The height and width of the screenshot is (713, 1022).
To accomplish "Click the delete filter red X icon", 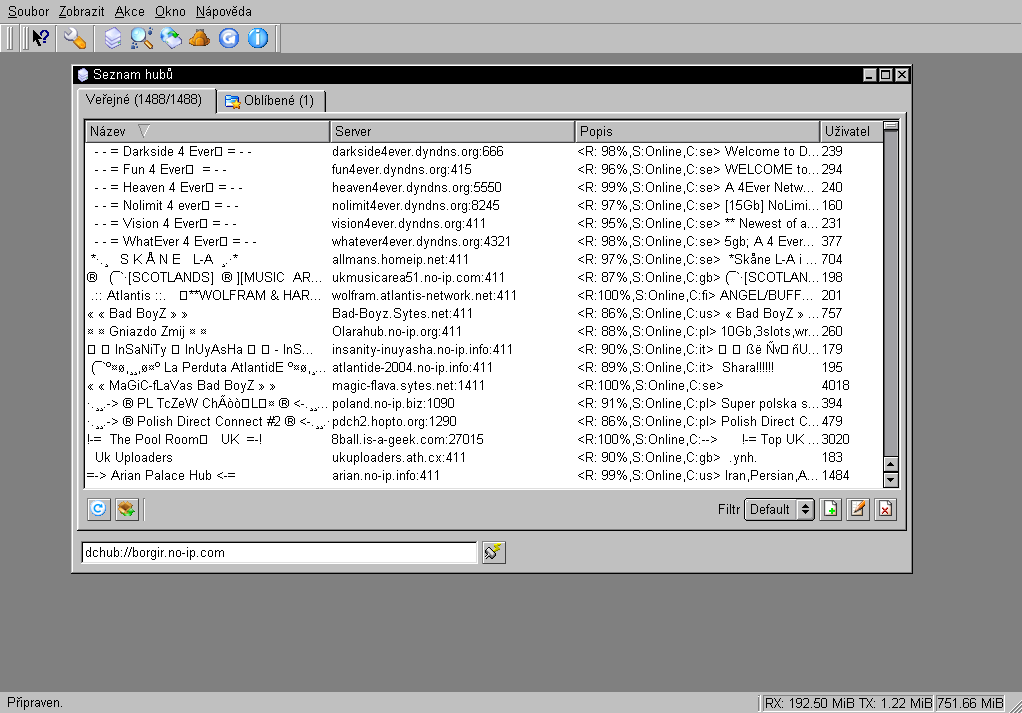I will pos(885,509).
